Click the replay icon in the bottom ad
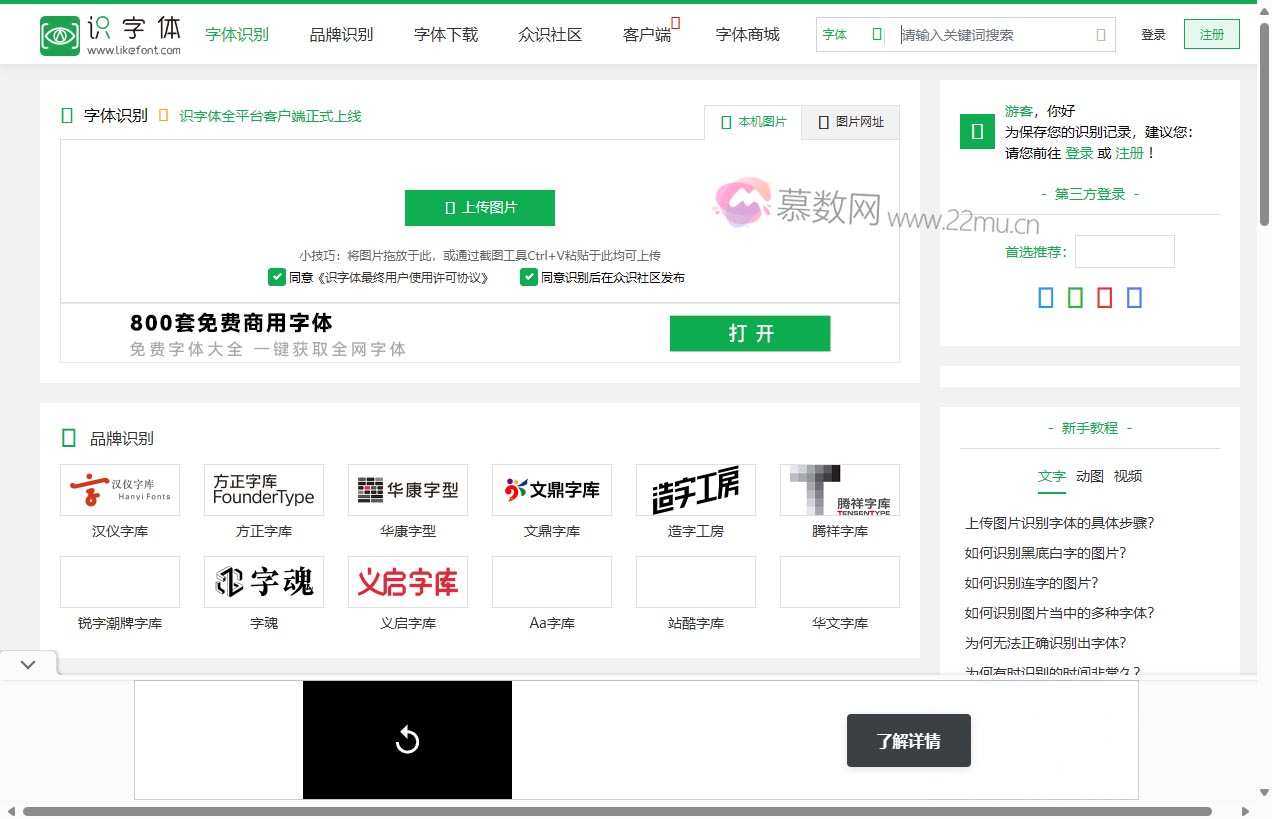Image resolution: width=1272 pixels, height=819 pixels. 407,740
